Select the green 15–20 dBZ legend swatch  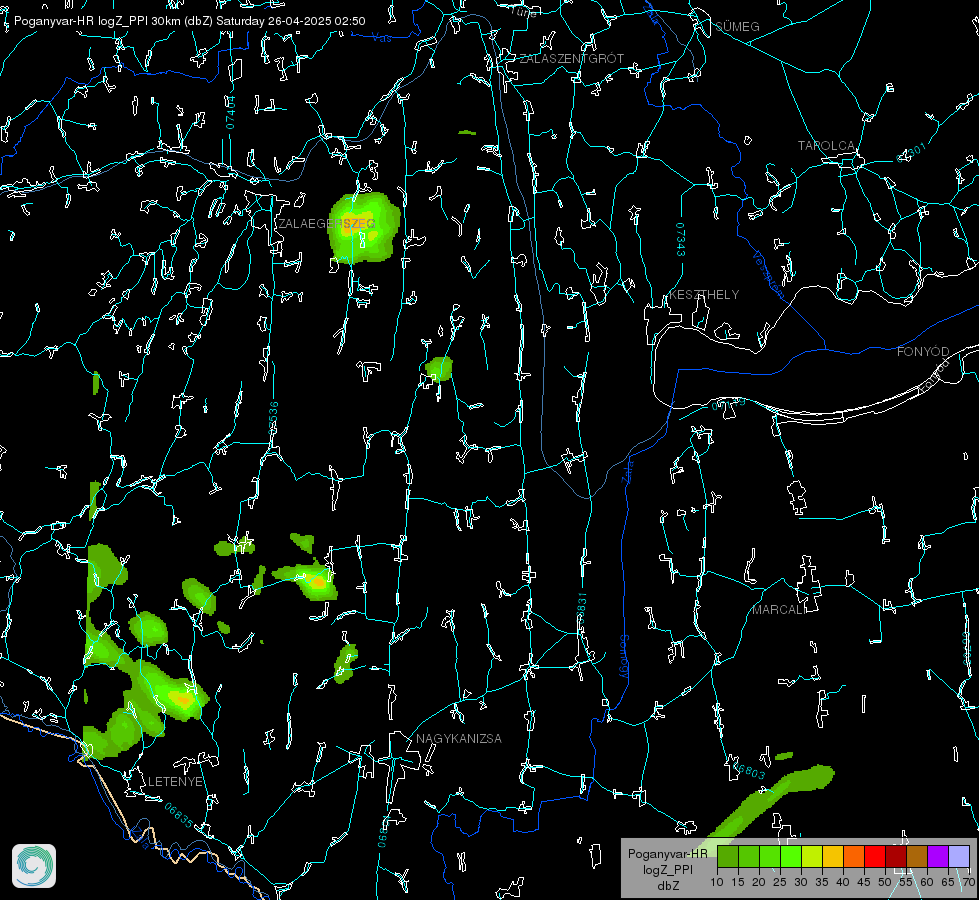[x=749, y=856]
